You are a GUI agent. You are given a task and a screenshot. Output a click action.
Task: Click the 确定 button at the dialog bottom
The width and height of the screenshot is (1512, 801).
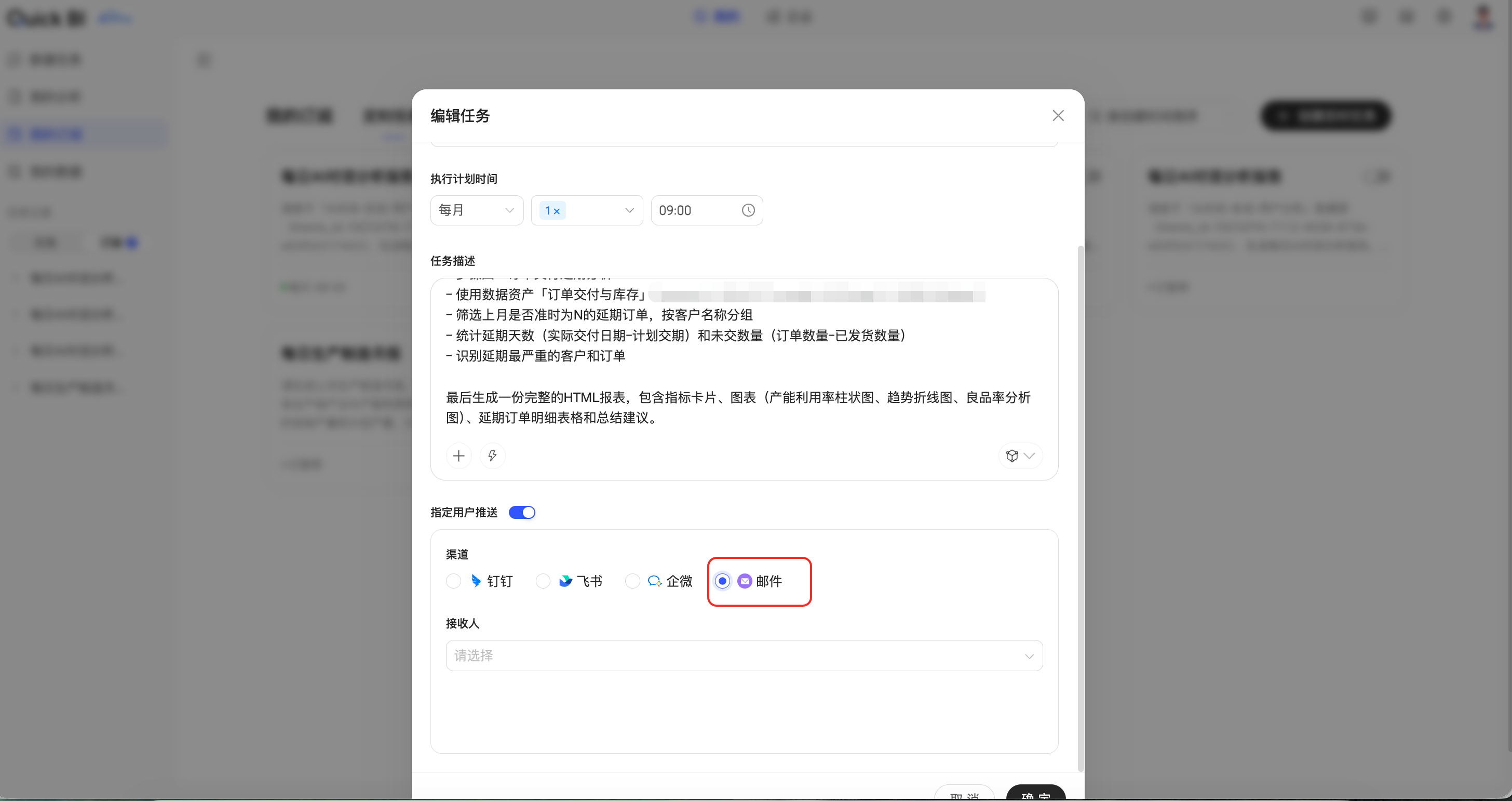(1035, 793)
